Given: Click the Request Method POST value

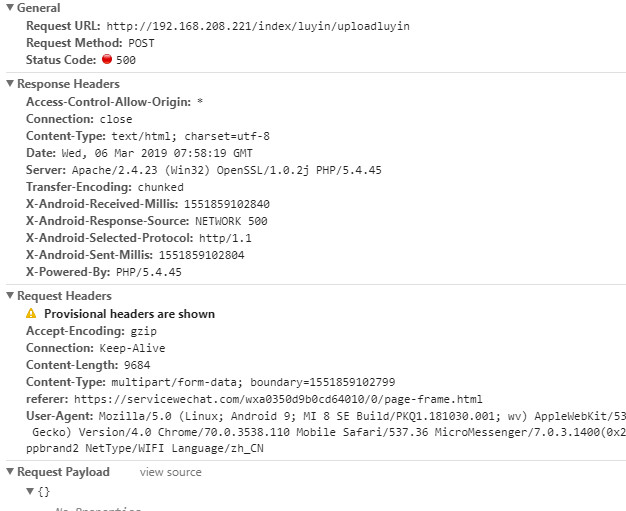Looking at the screenshot, I should pos(141,43).
